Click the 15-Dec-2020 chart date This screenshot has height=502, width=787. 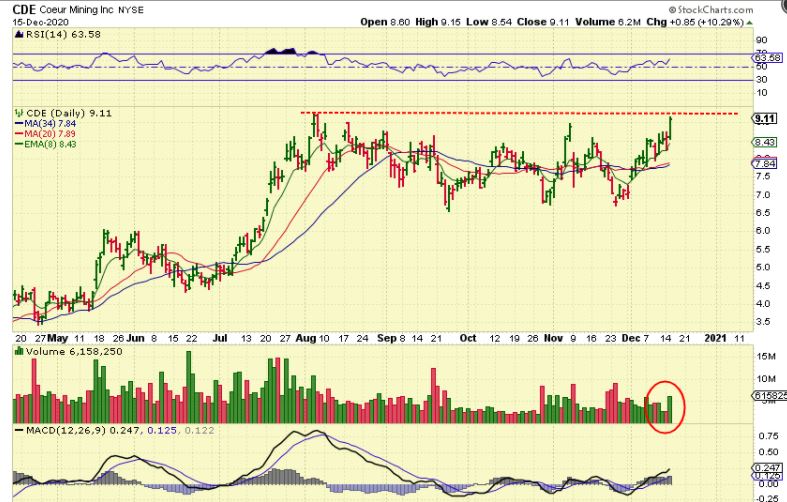point(41,22)
